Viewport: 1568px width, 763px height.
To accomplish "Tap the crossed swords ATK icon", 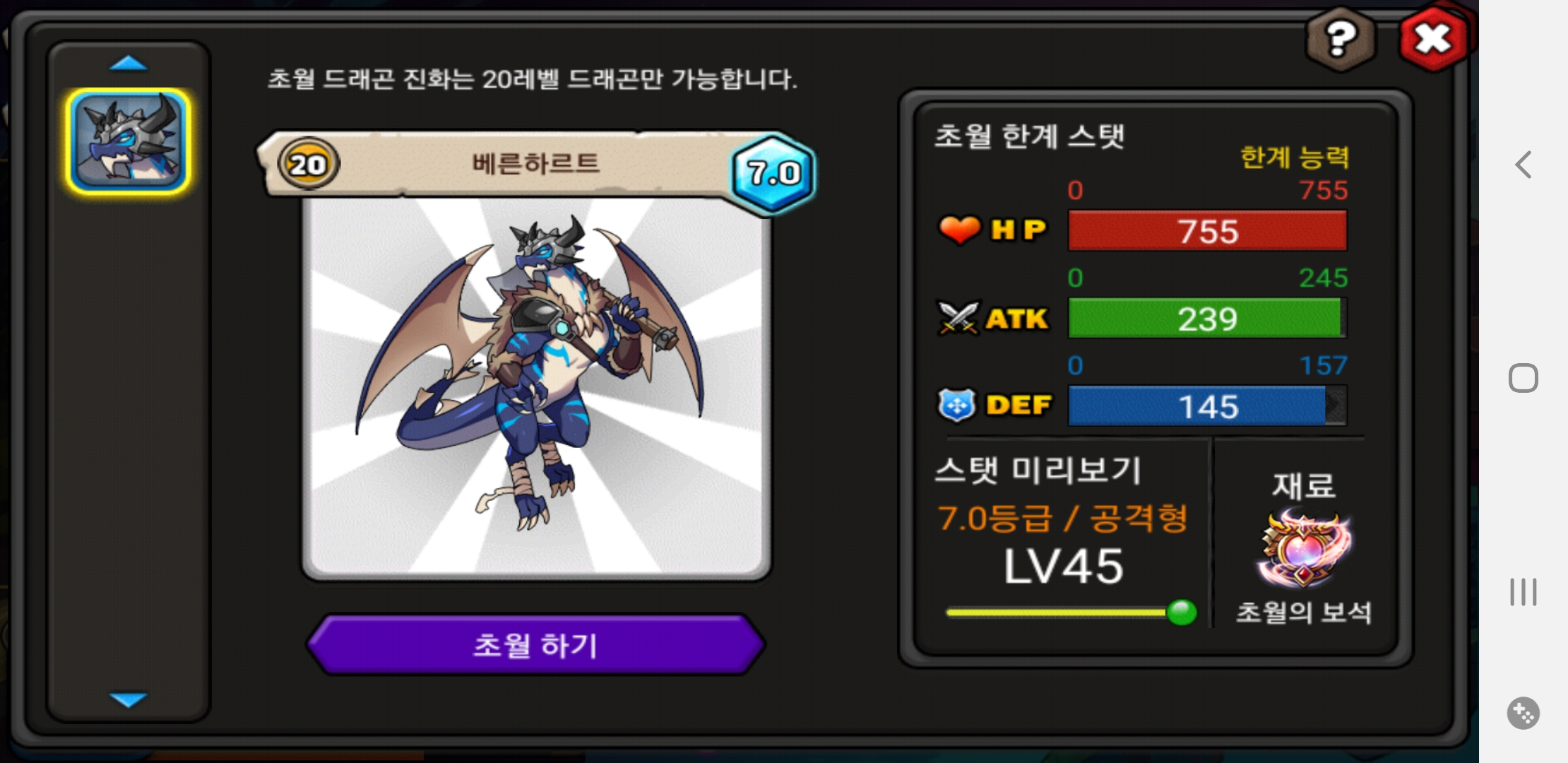I will [958, 318].
